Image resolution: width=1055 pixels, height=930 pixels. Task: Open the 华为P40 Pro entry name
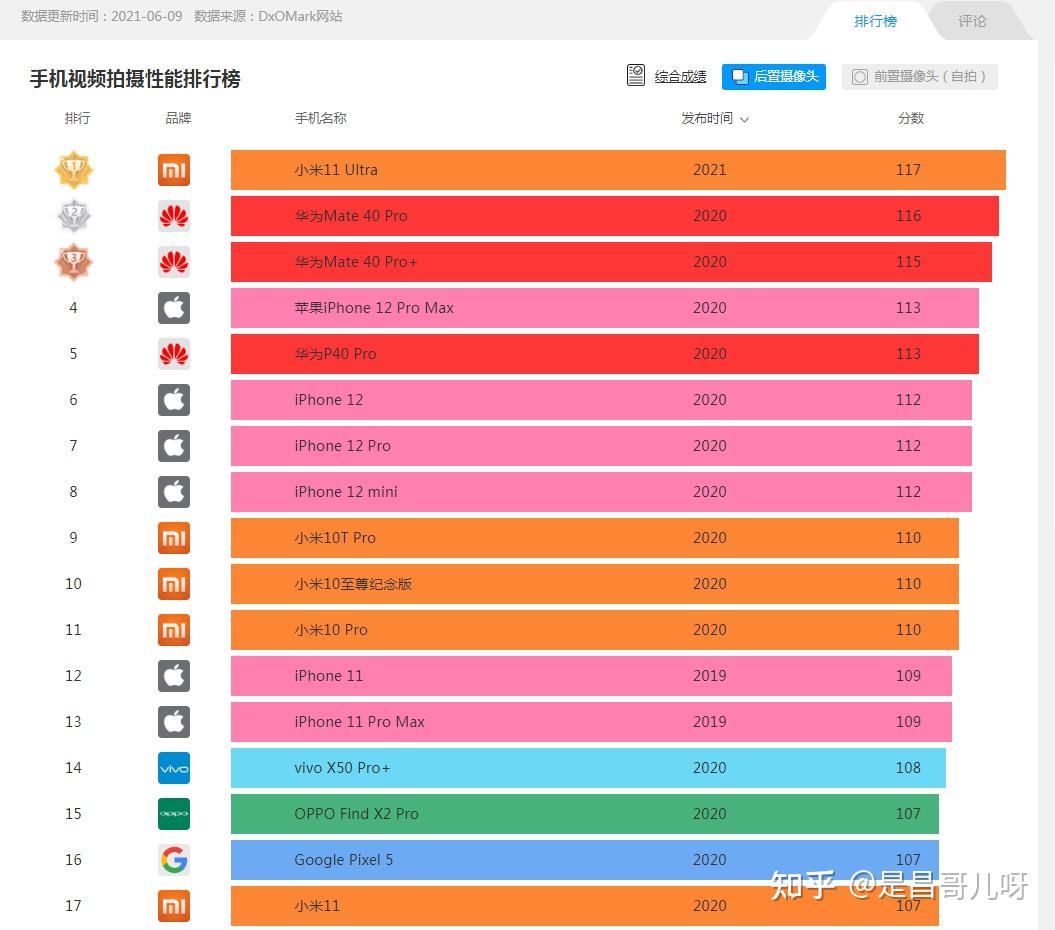coord(335,354)
